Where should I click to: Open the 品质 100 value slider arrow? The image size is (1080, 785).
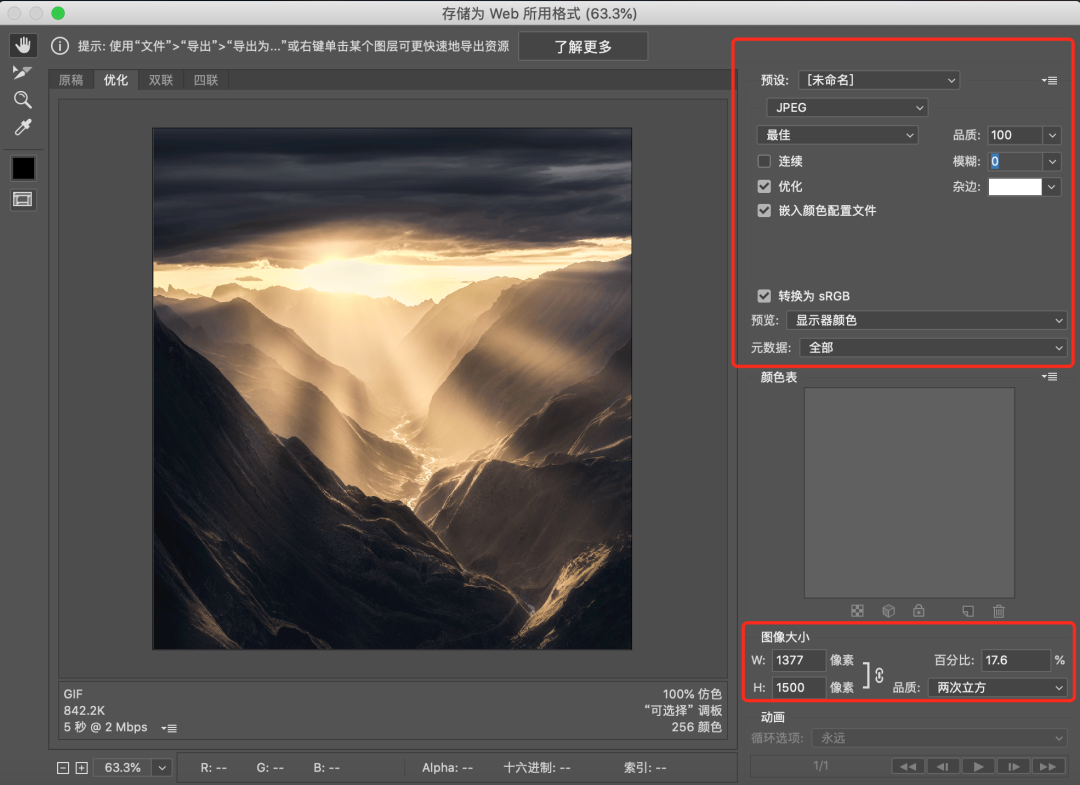coord(1052,135)
